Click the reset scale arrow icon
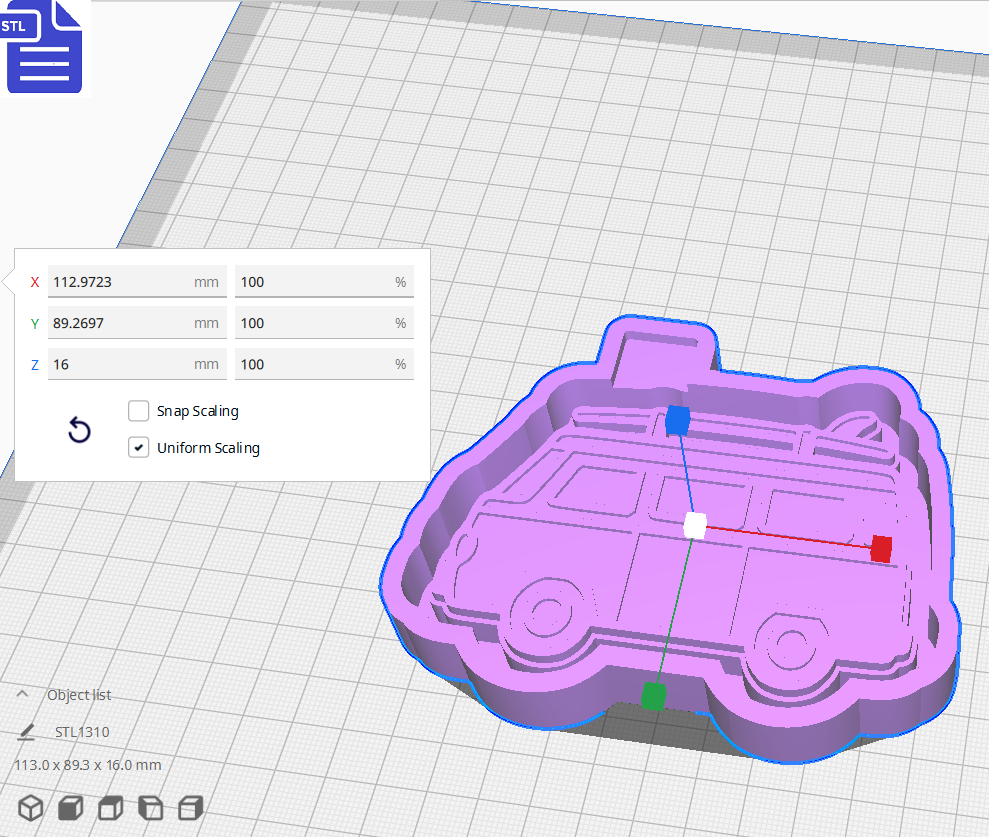The image size is (989, 837). click(78, 429)
